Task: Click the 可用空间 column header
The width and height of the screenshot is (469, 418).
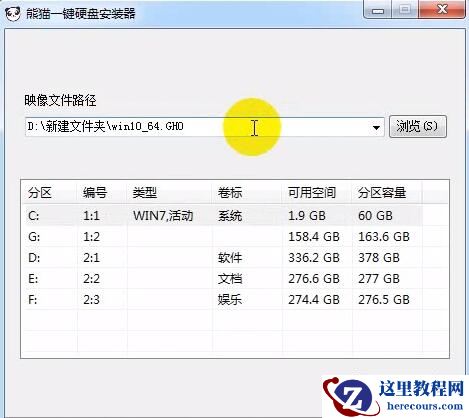Action: [317, 193]
